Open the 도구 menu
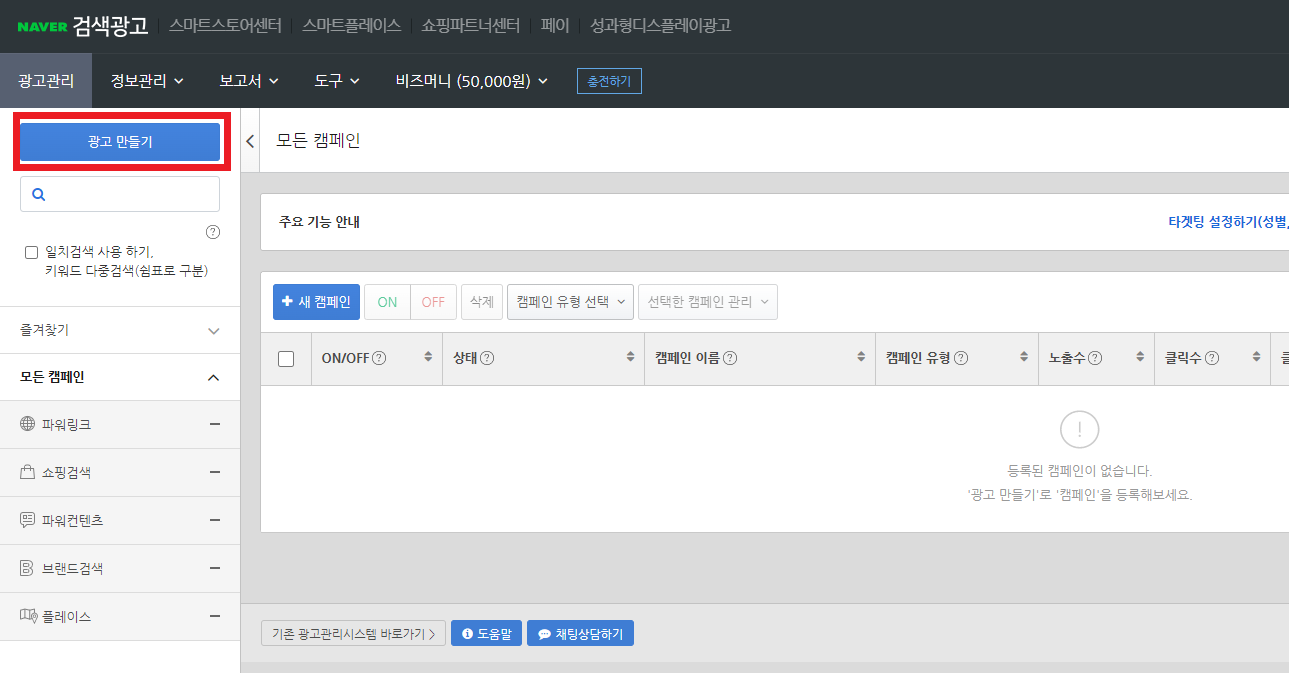This screenshot has width=1289, height=673. [x=335, y=81]
